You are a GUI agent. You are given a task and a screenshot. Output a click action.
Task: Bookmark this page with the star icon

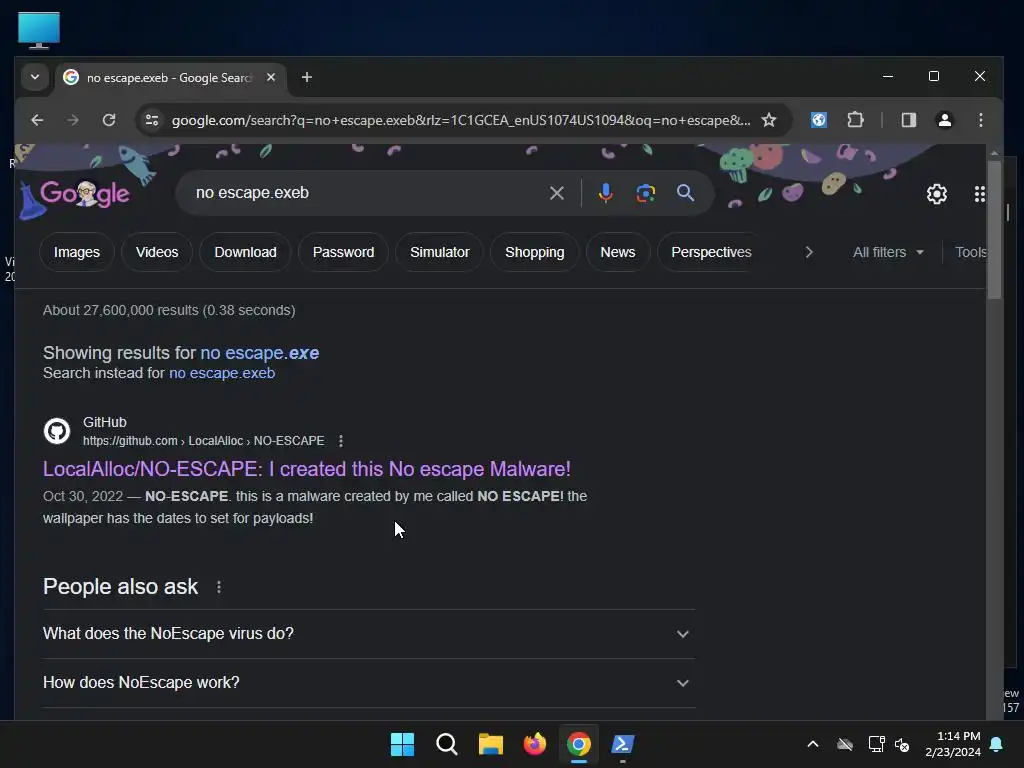(769, 120)
